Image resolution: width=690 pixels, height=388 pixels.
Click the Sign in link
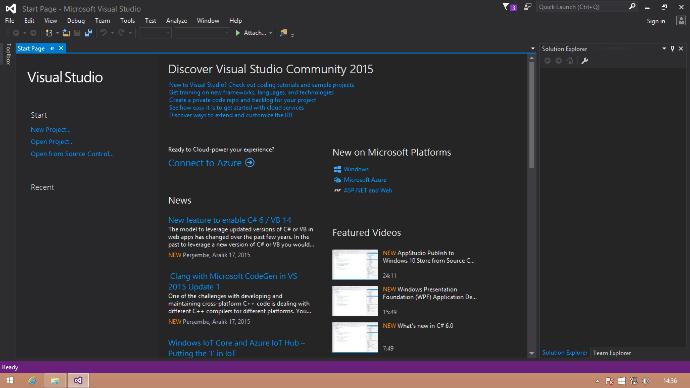click(x=656, y=21)
